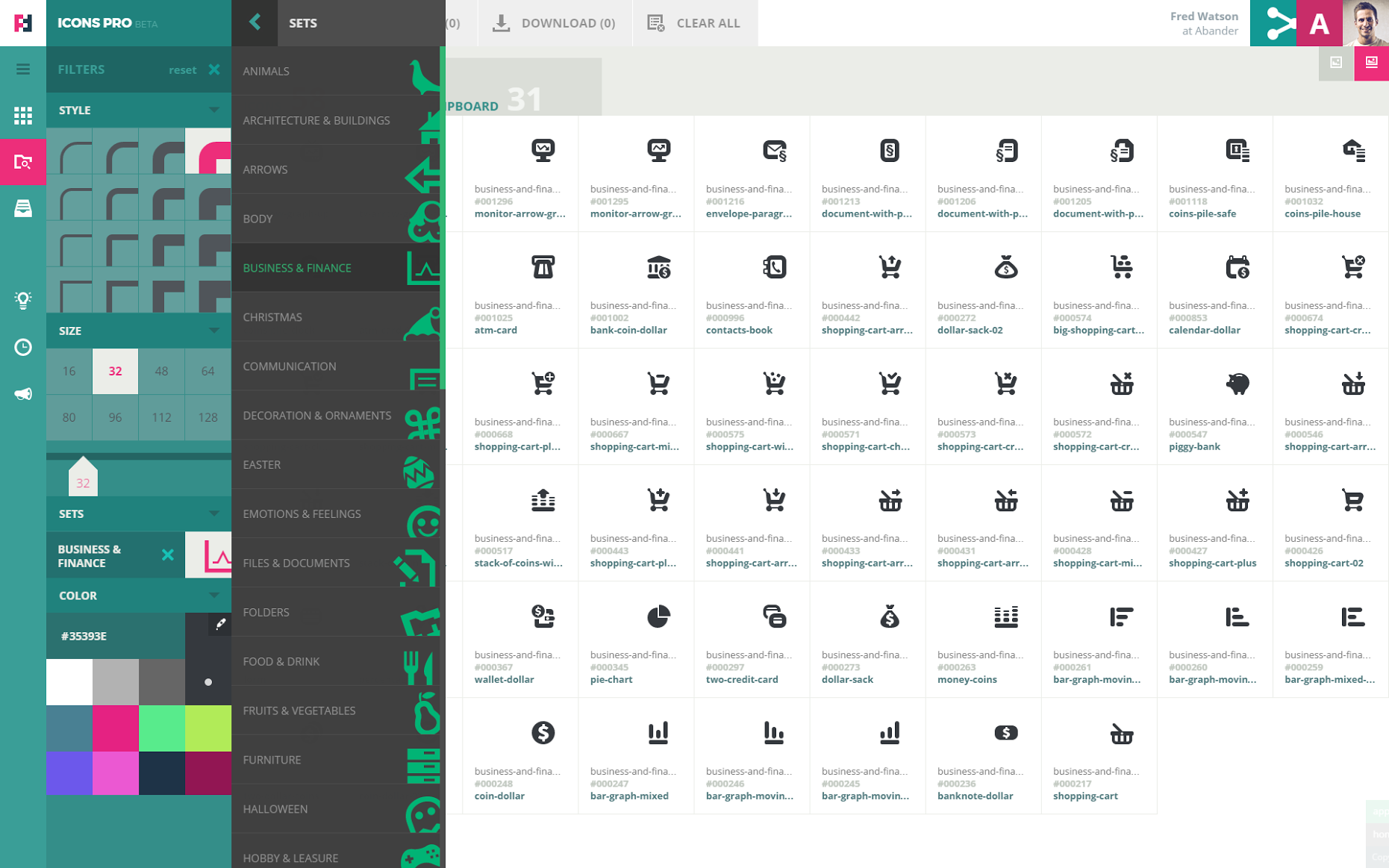Collapse the SIZE filter section
Screen dimensions: 1389x868
coord(214,331)
